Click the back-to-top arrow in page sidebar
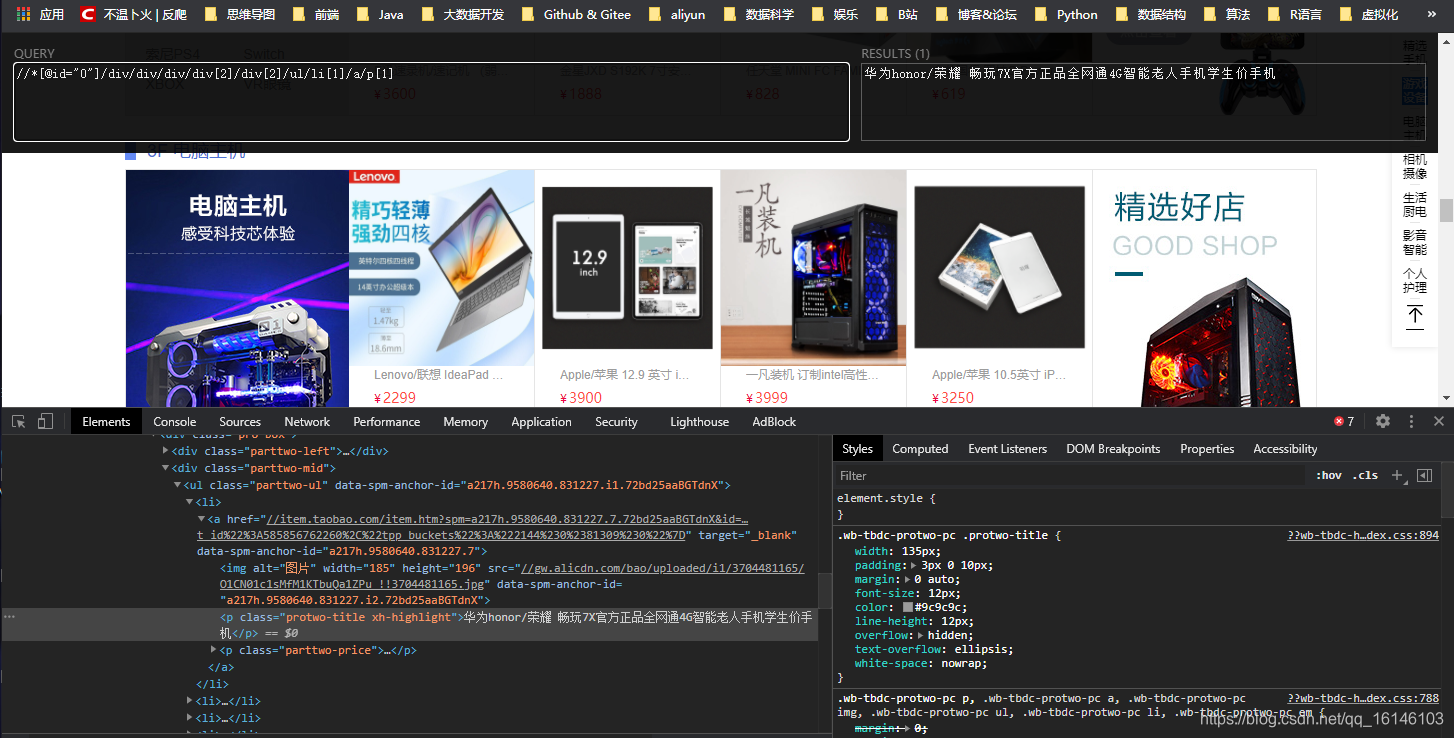The width and height of the screenshot is (1454, 738). click(x=1415, y=316)
